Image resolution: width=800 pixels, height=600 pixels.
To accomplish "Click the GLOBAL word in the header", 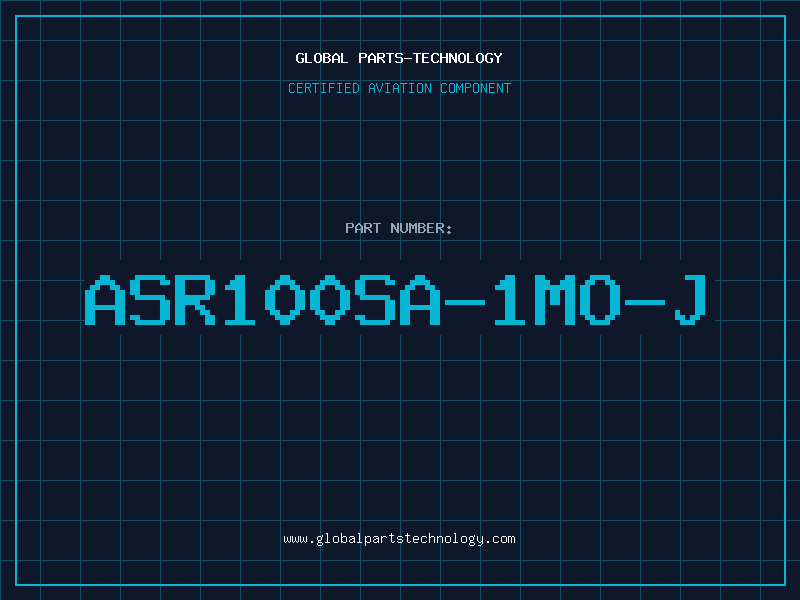I will [x=321, y=58].
